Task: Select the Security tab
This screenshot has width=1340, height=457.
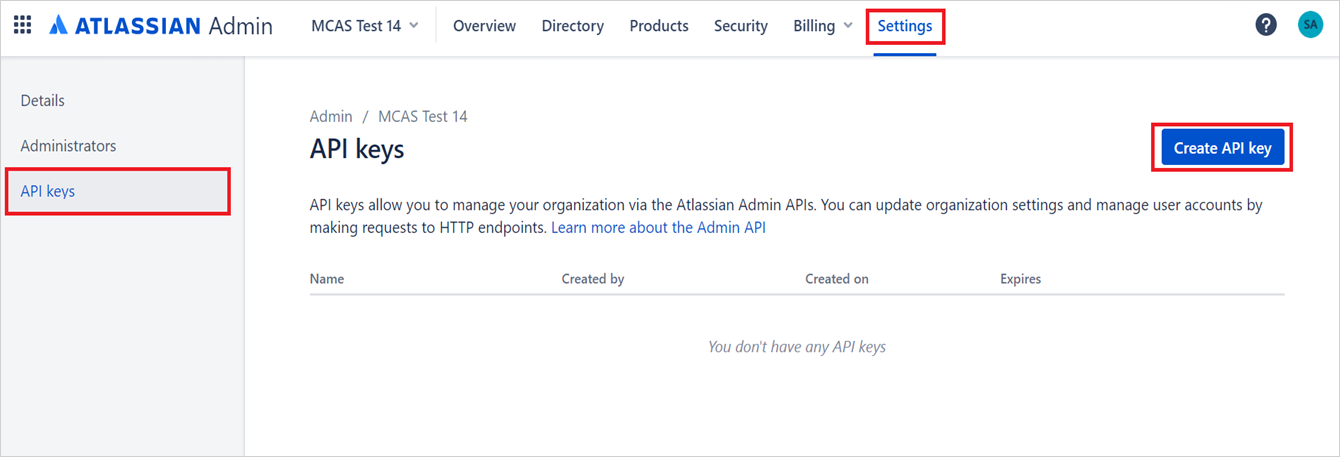Action: (741, 26)
